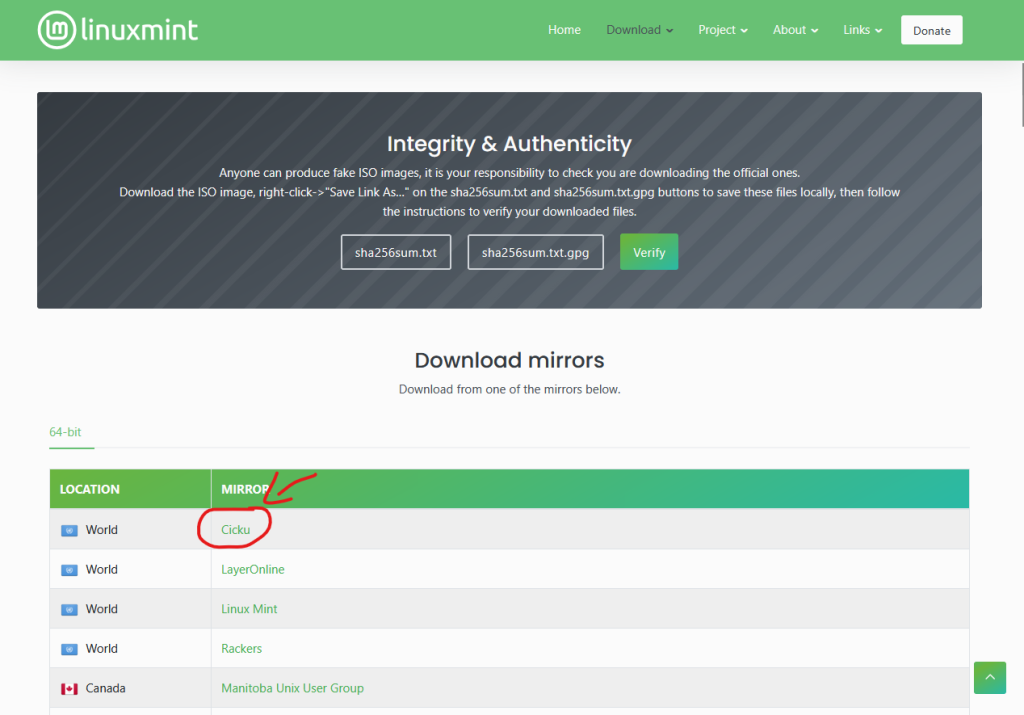Click the green Verify button
The height and width of the screenshot is (715, 1024).
click(x=649, y=252)
